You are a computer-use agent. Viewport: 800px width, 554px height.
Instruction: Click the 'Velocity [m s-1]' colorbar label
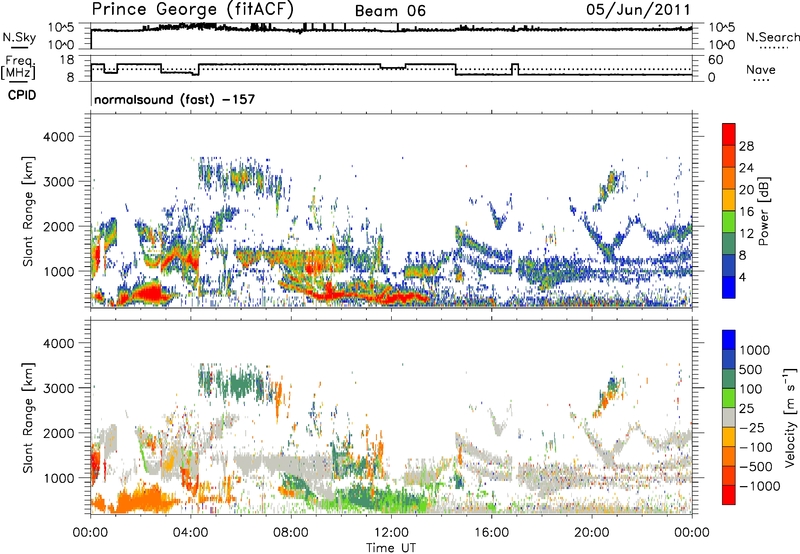coord(790,417)
